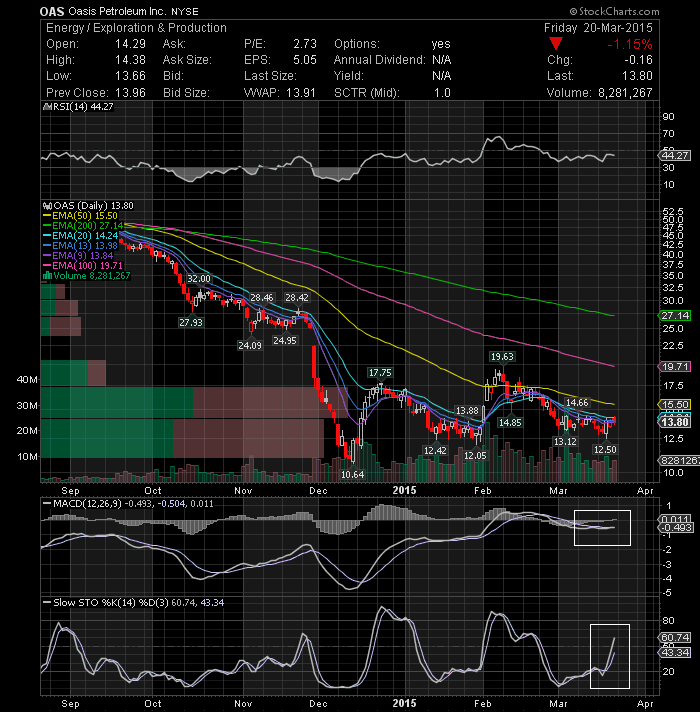
Task: Click the 43.34 stochastic axis tag
Action: (675, 653)
